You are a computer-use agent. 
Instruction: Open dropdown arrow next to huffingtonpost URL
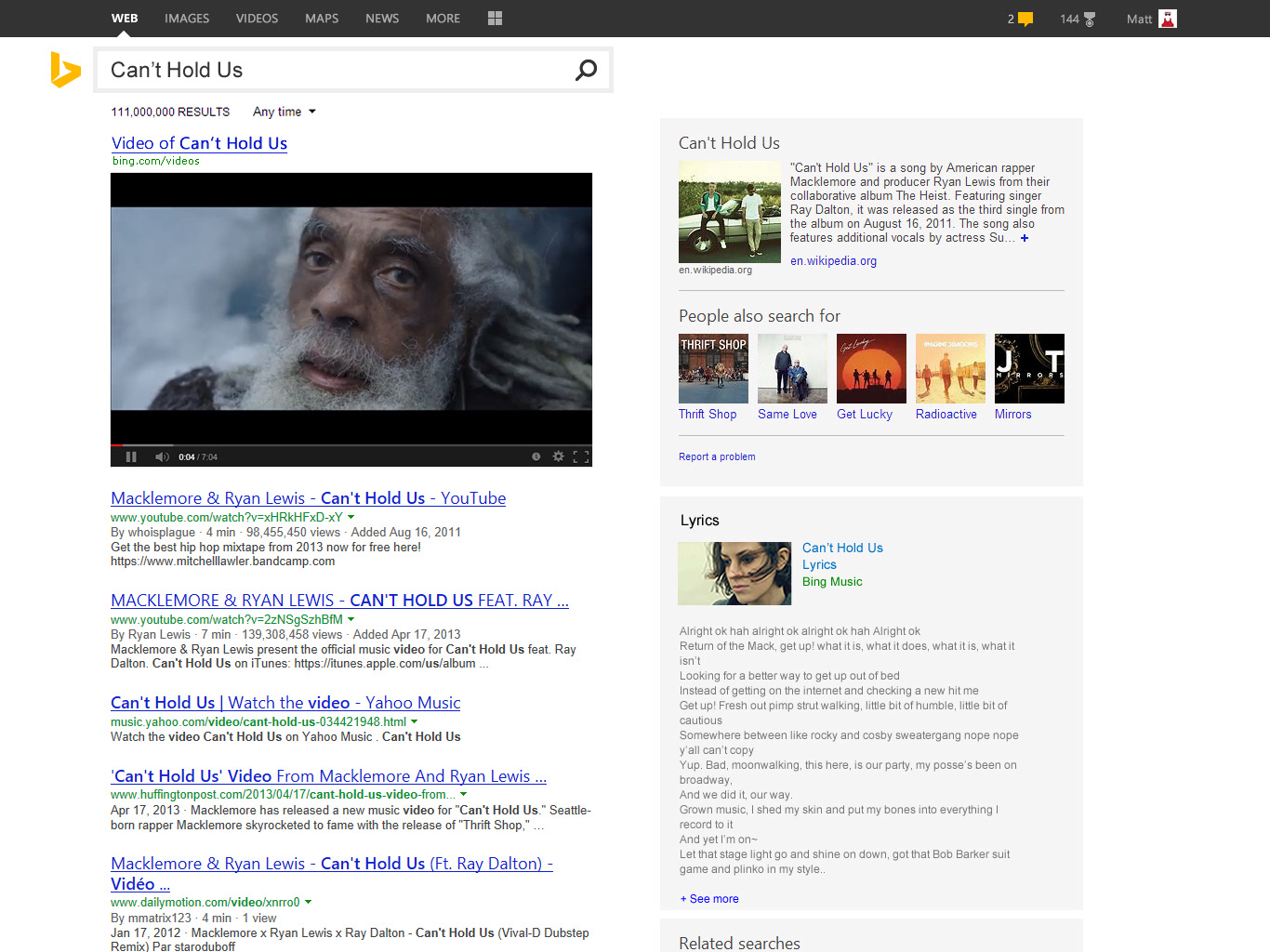coord(463,795)
